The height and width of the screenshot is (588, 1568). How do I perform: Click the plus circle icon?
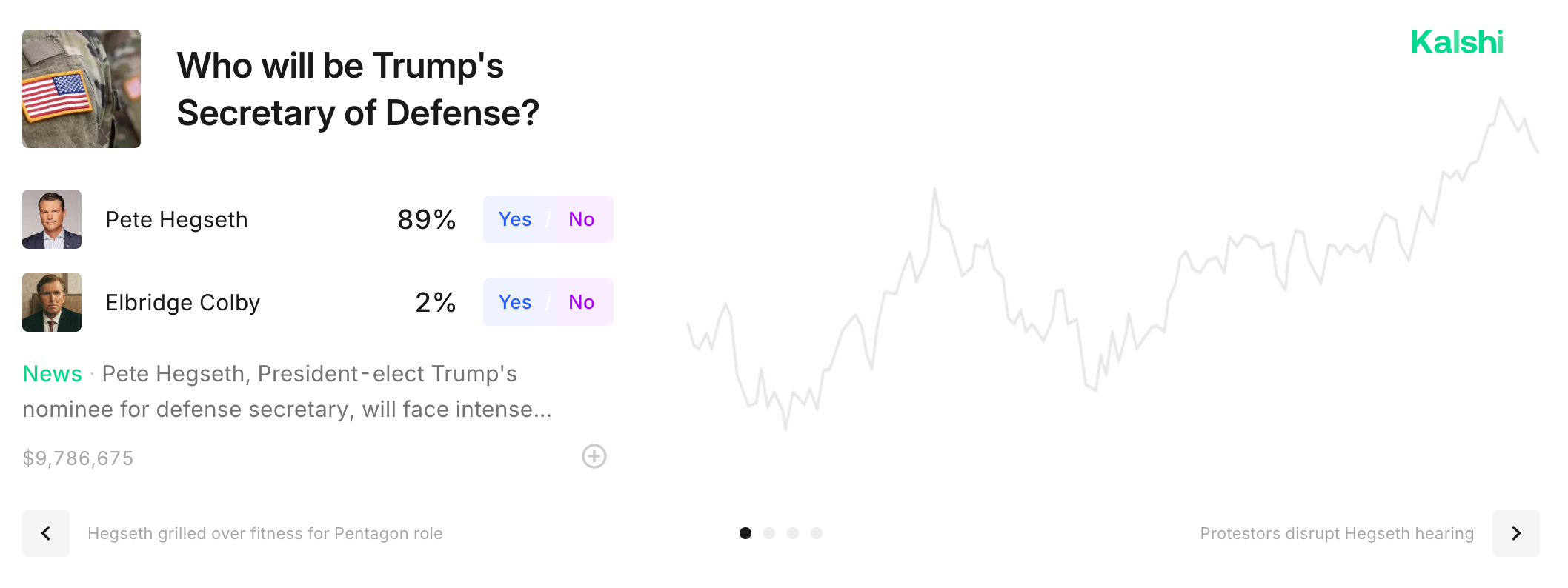coord(594,456)
